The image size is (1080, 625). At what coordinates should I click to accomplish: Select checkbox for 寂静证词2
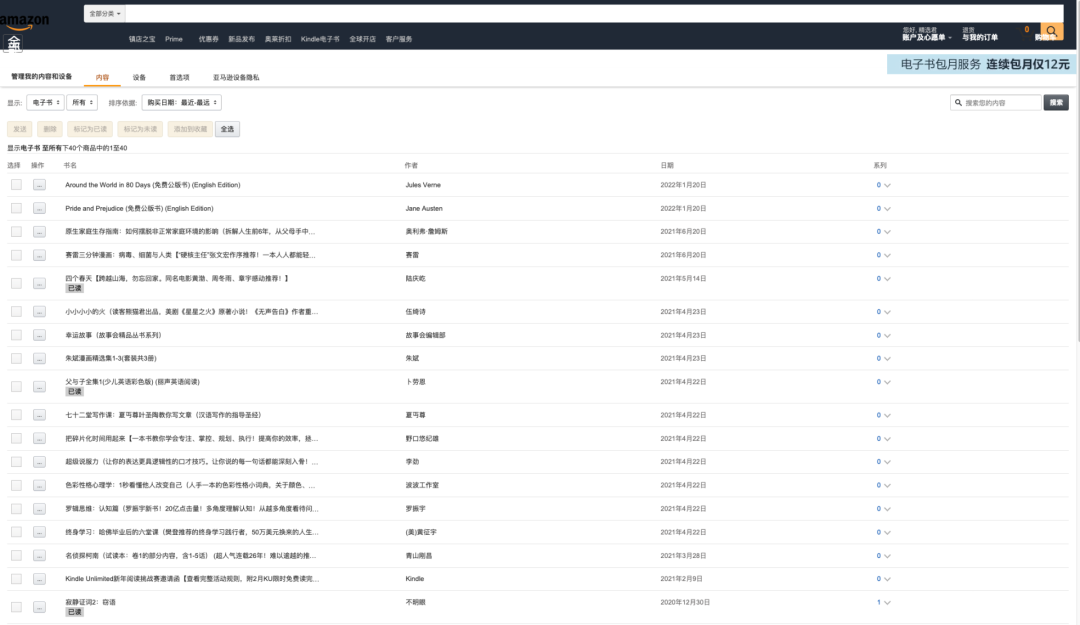point(17,607)
